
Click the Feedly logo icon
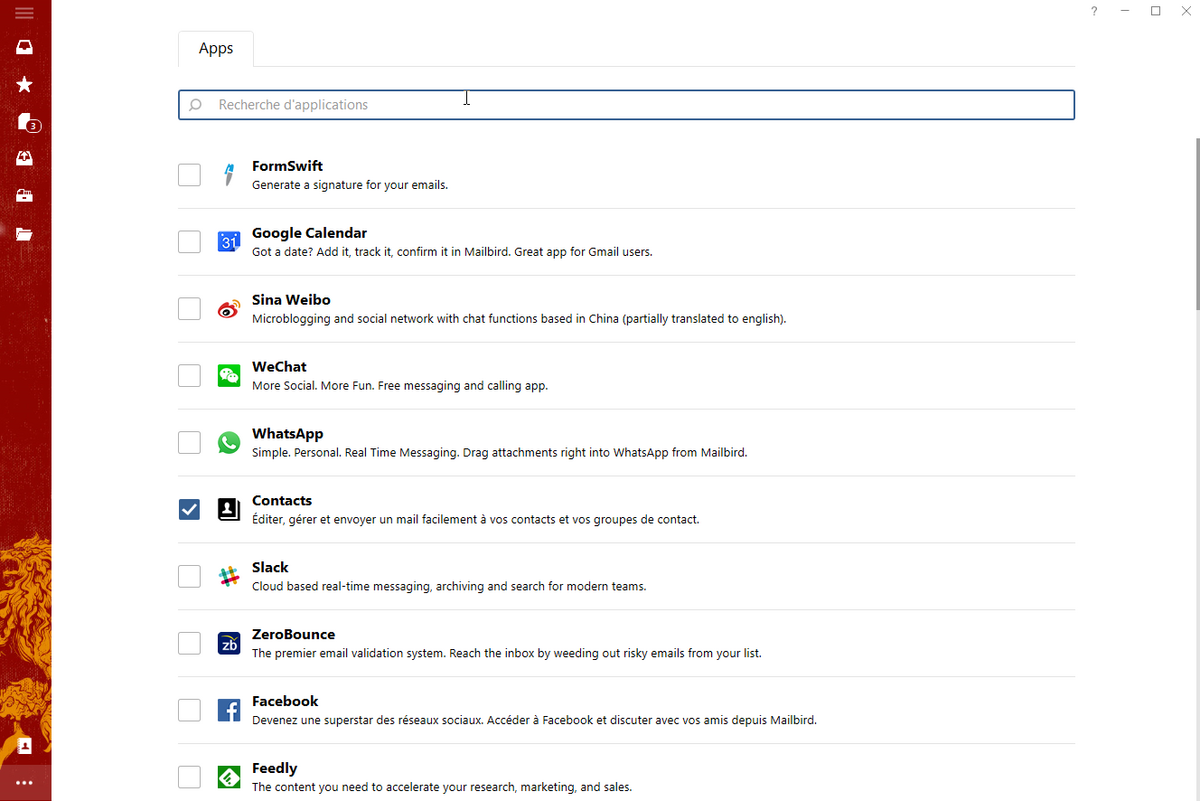coord(229,777)
